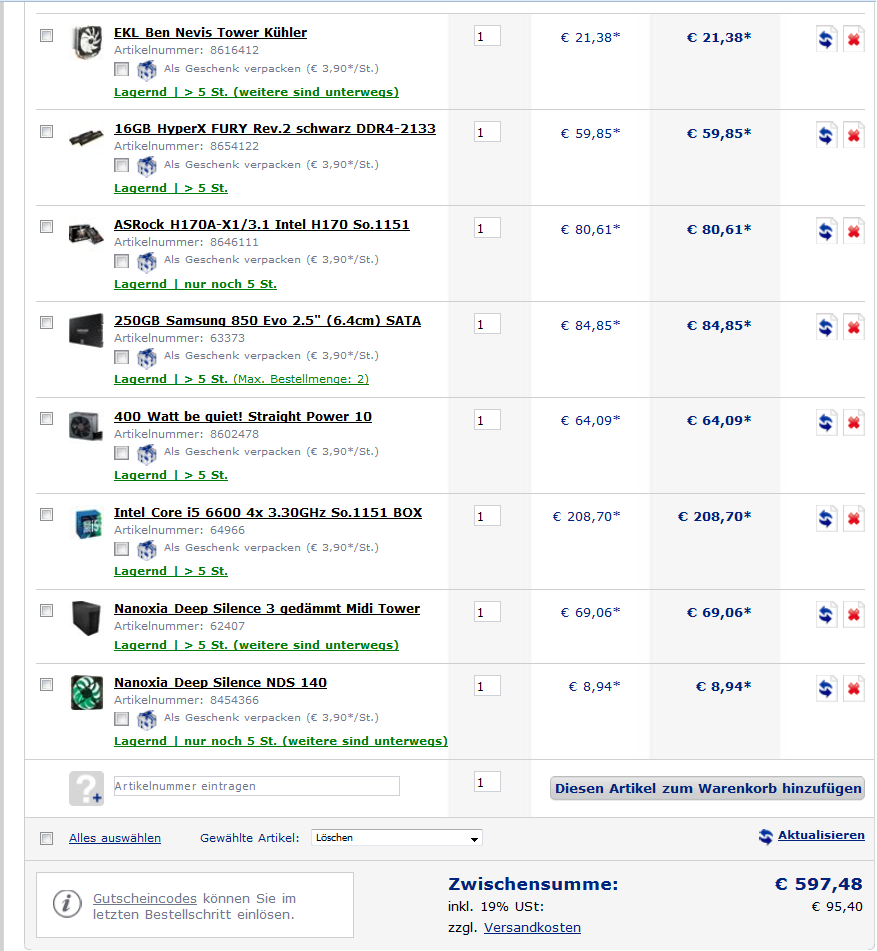Select Nanoxia Deep Silence 3 row checkbox
The image size is (877, 951).
pos(47,610)
